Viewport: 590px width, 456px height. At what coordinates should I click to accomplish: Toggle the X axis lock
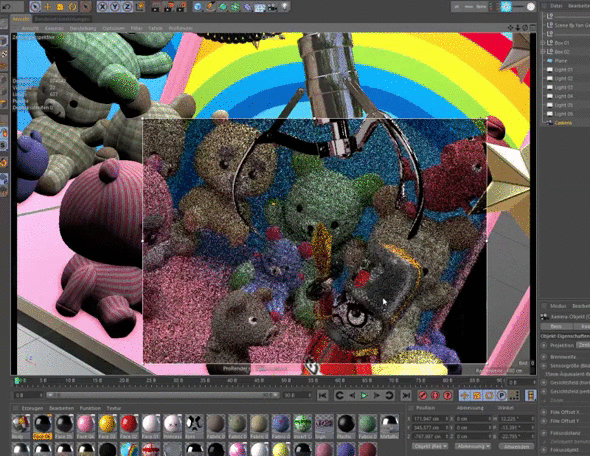[x=102, y=6]
